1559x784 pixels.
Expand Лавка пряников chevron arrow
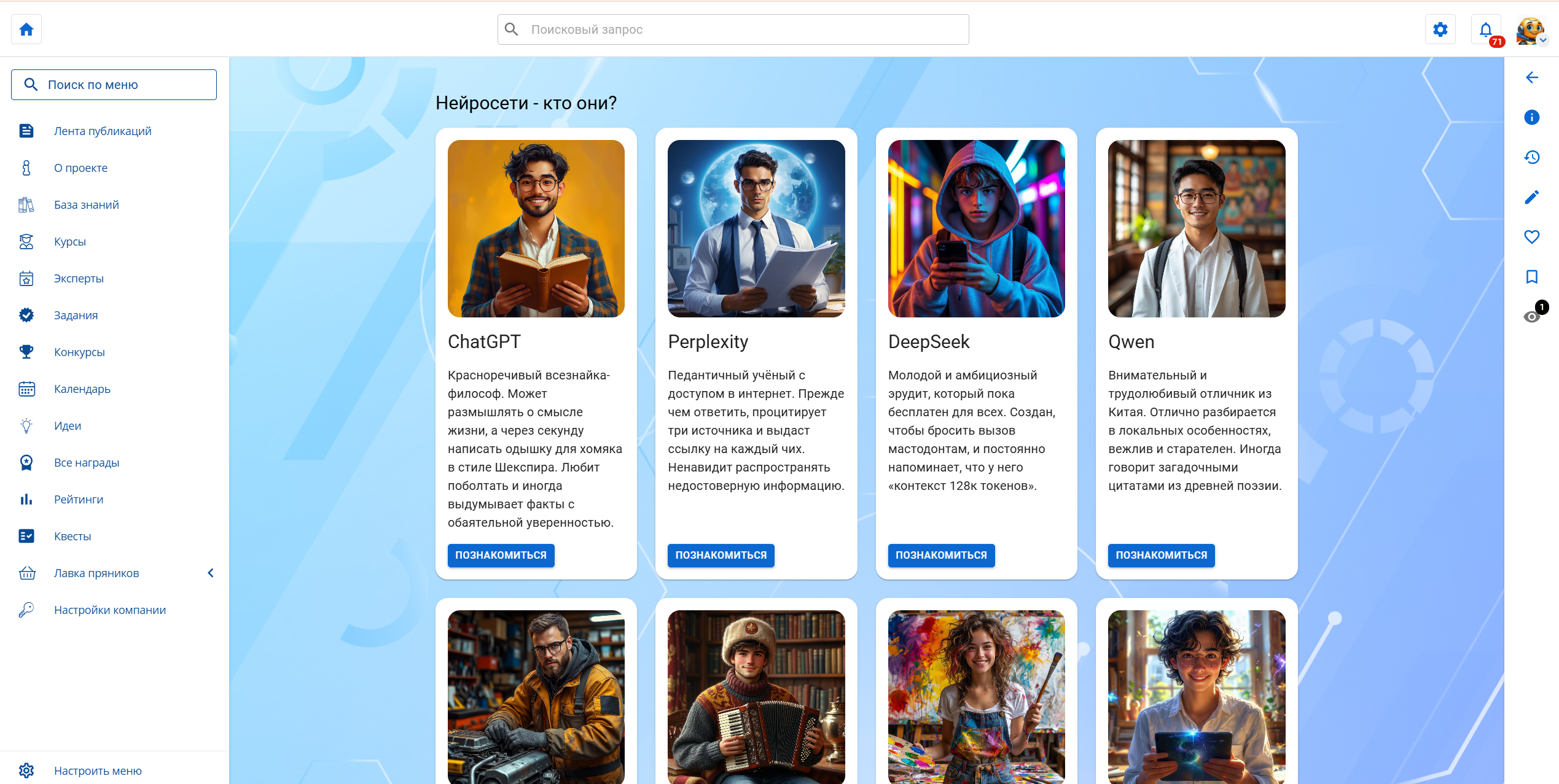[x=211, y=573]
